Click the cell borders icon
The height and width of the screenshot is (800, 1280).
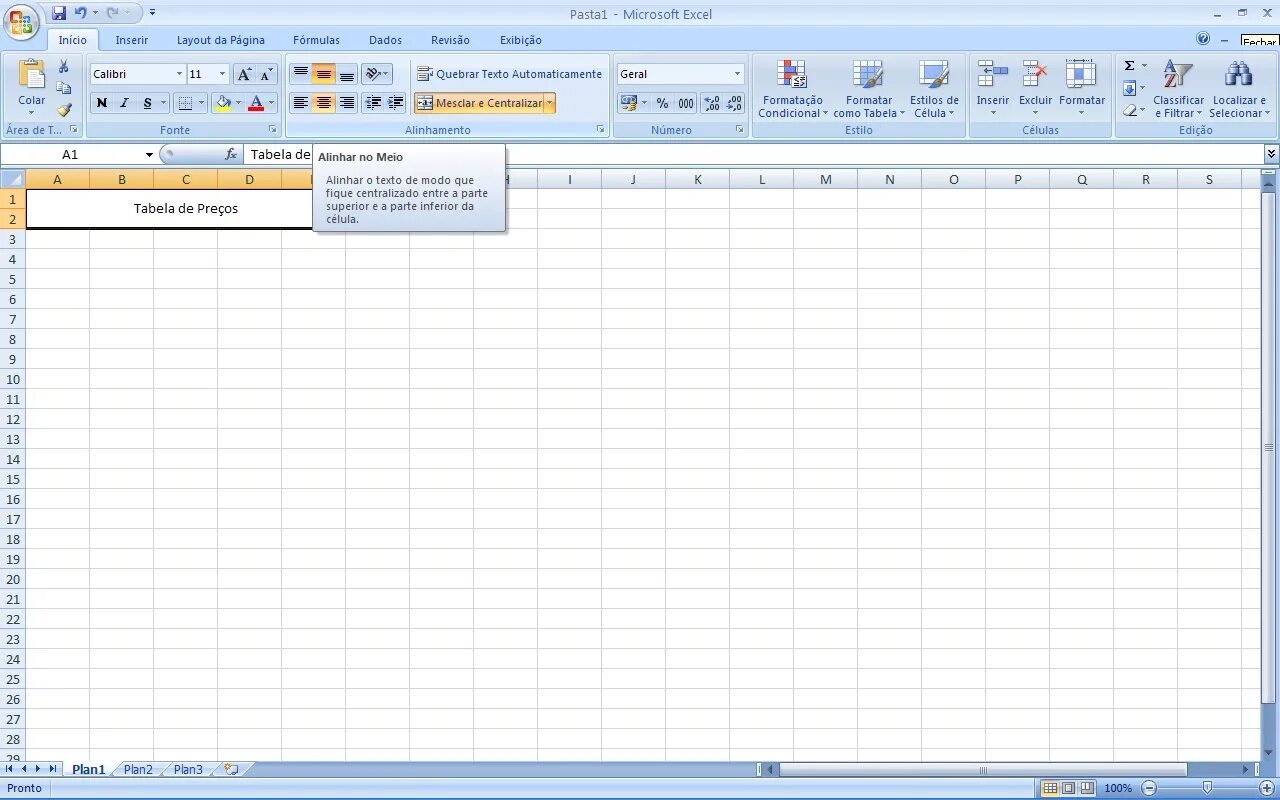tap(185, 103)
